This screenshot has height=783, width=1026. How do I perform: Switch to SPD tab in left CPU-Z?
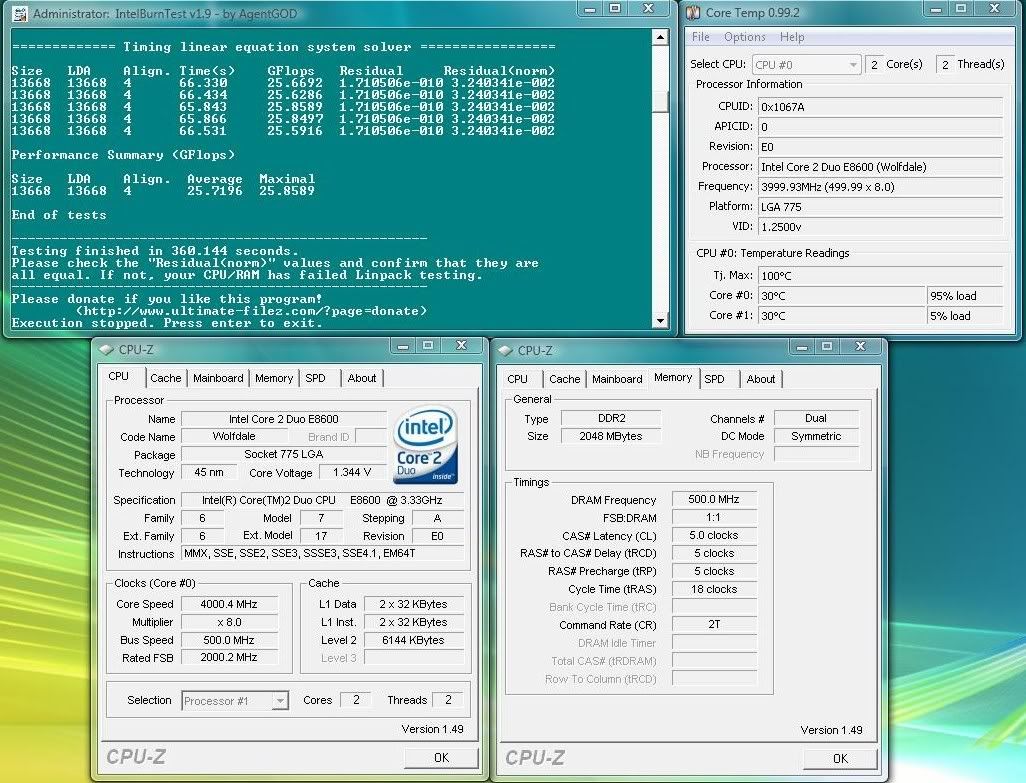click(315, 378)
